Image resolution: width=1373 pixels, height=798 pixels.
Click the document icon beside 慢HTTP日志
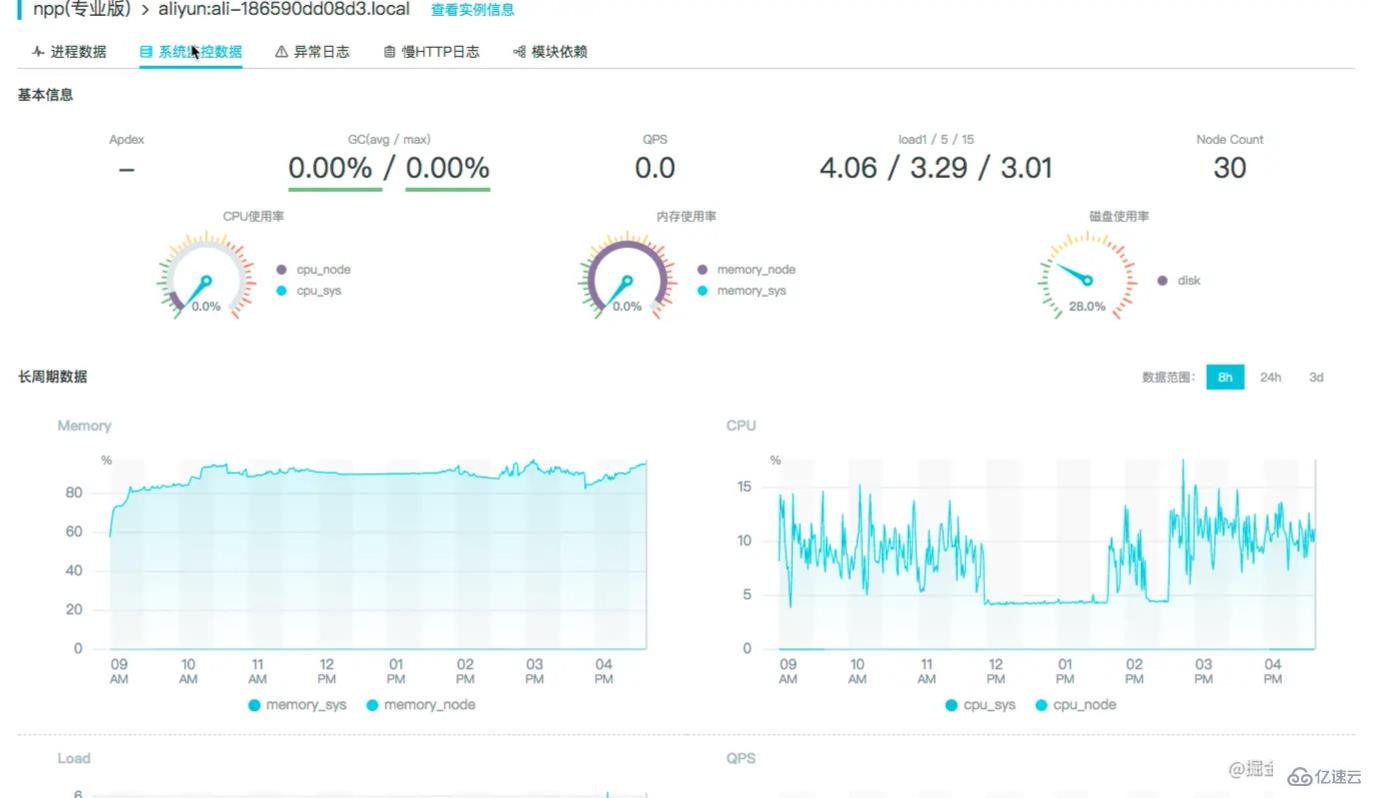(390, 52)
